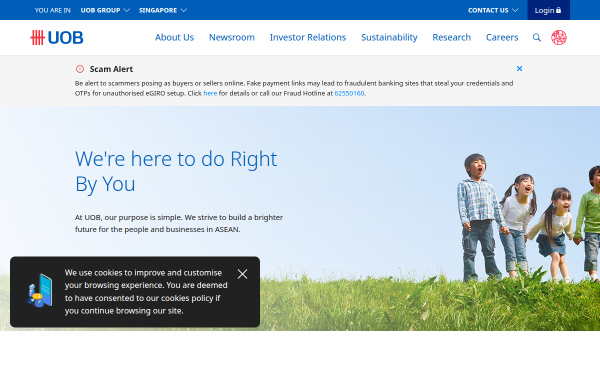Open the Contact Us dropdown
Image resolution: width=600 pixels, height=375 pixels.
pyautogui.click(x=493, y=10)
